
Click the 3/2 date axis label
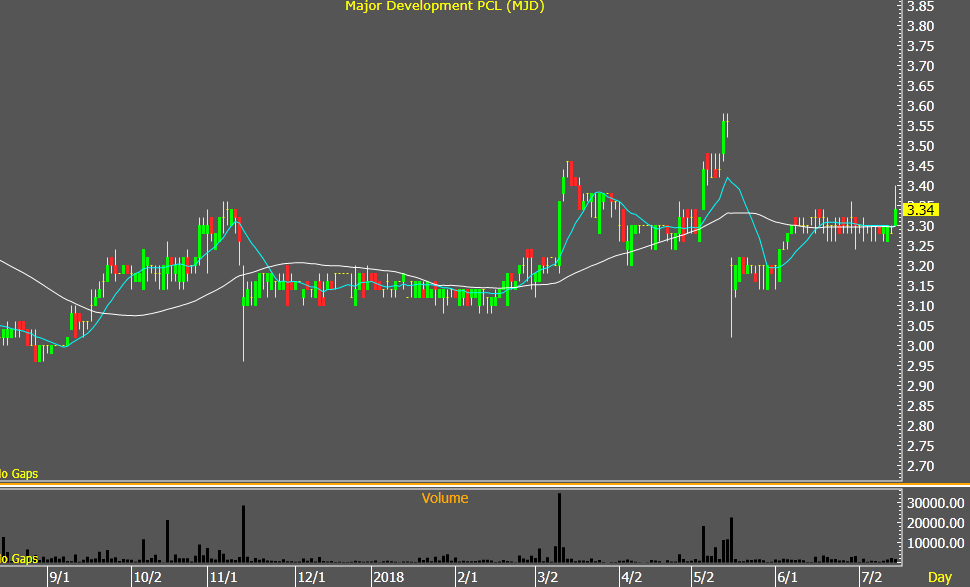[547, 577]
